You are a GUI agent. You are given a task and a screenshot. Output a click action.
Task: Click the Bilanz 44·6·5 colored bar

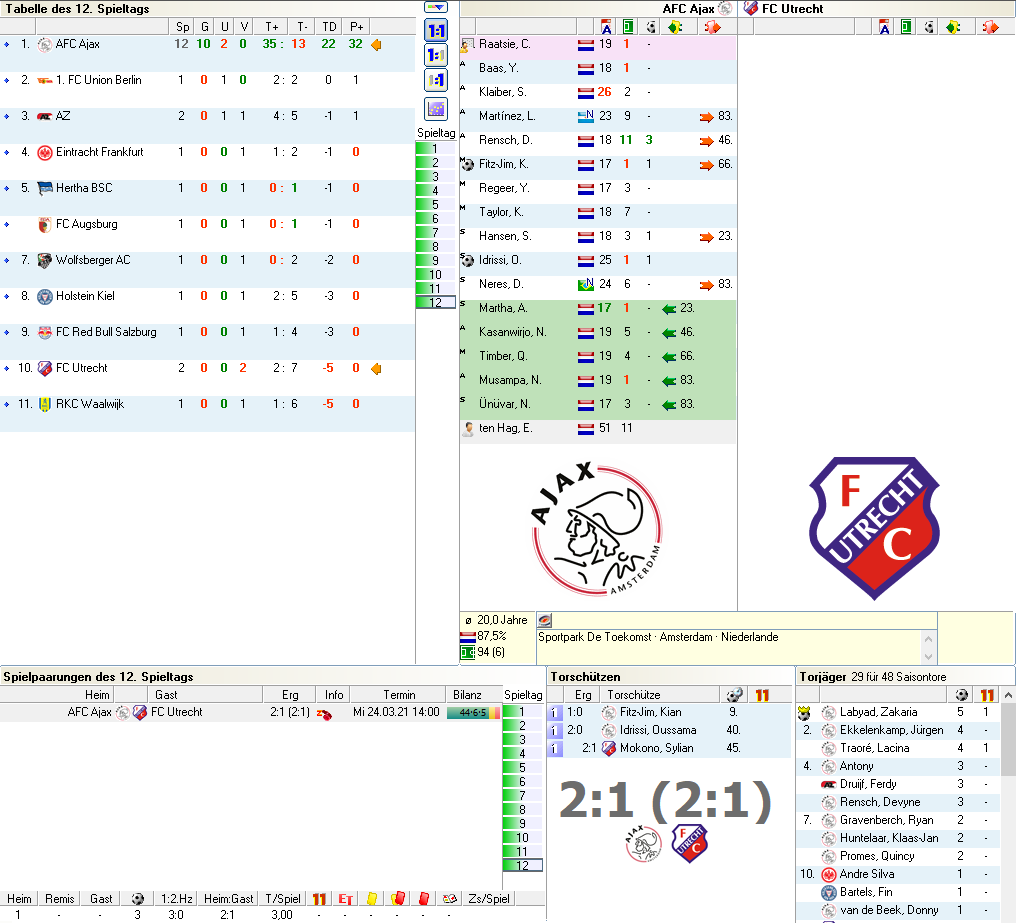(473, 713)
